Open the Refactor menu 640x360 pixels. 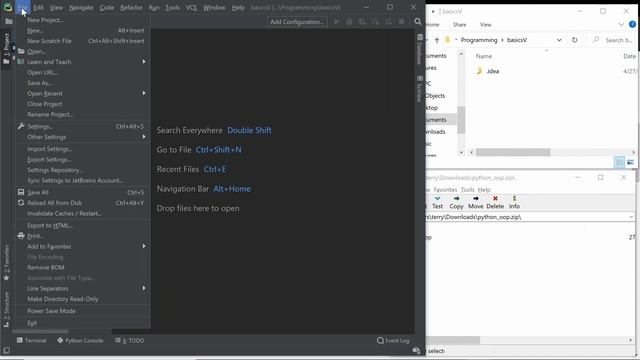point(131,7)
